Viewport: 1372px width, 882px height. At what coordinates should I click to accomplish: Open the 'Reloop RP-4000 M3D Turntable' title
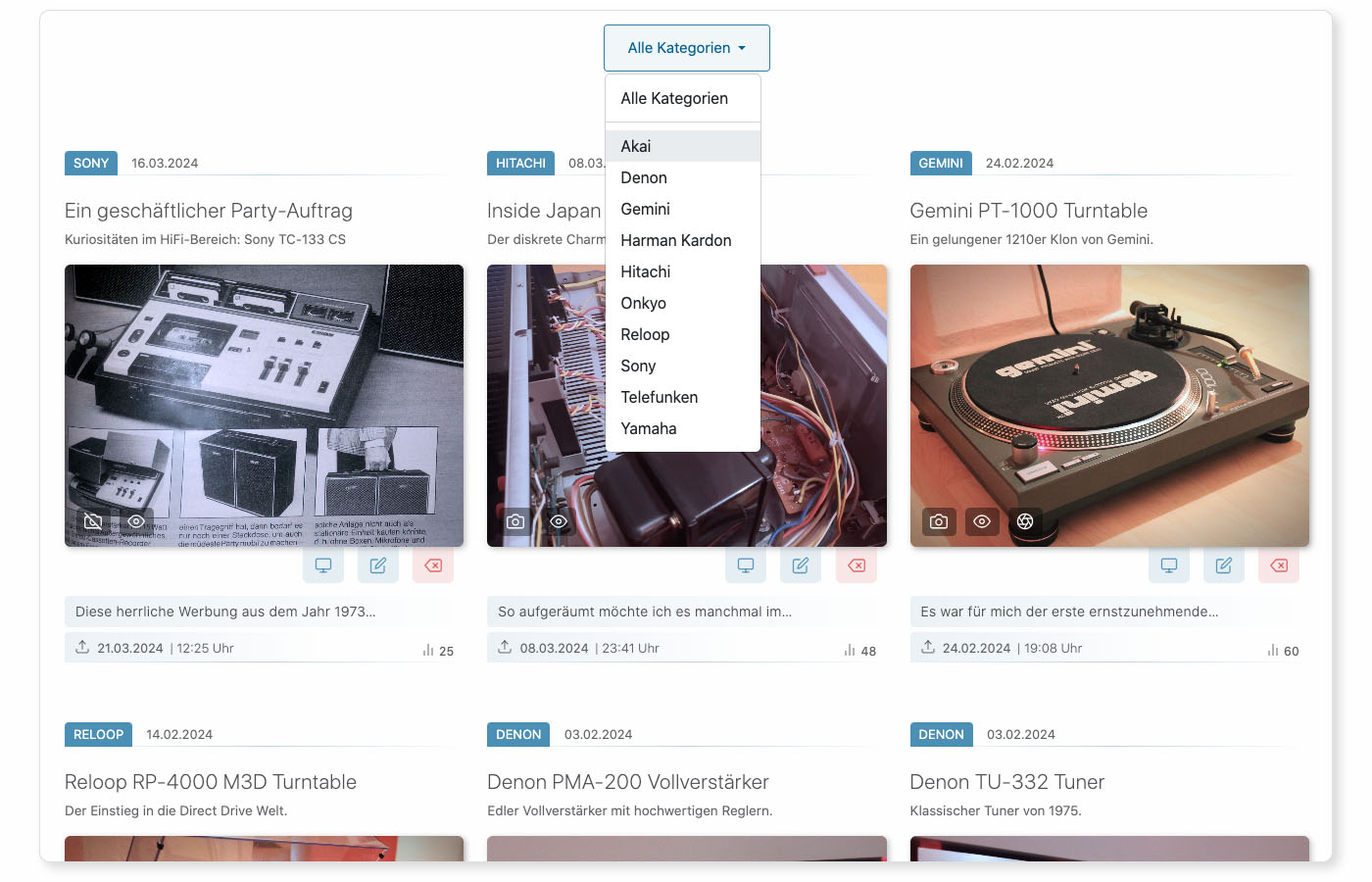(x=211, y=782)
